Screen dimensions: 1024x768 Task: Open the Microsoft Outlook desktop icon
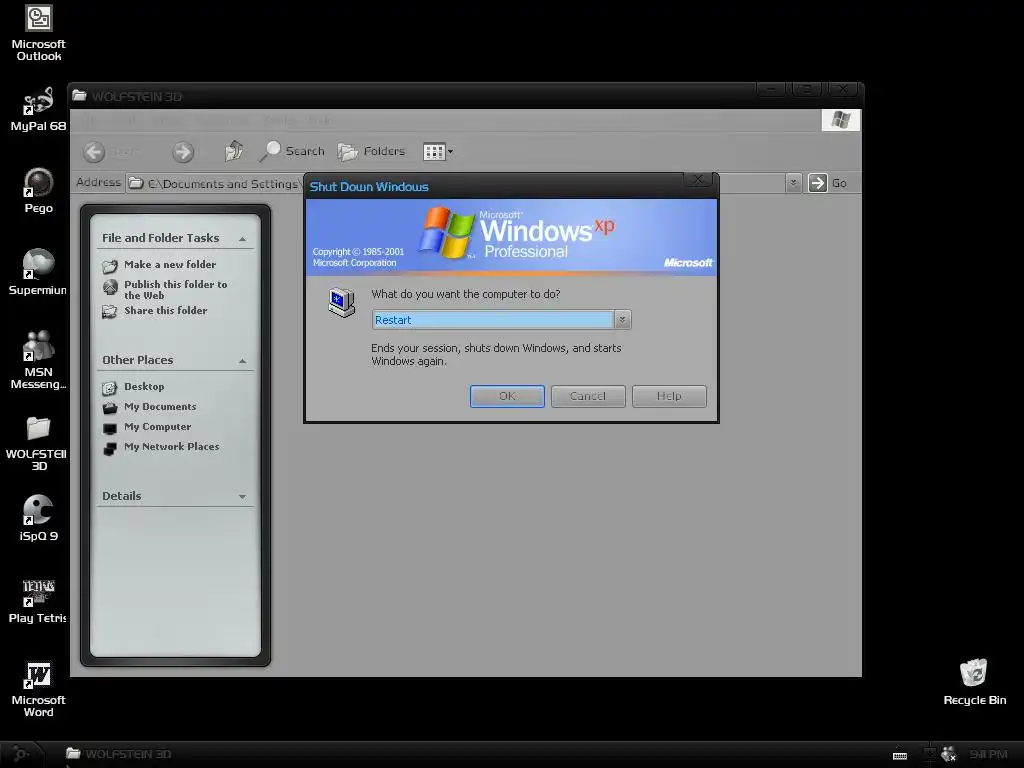point(39,33)
